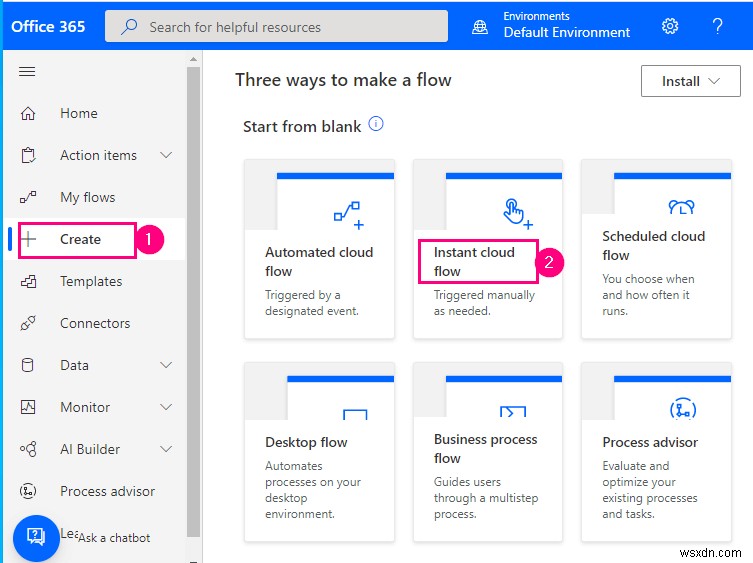Click the Search for helpful resources field
Image resolution: width=753 pixels, height=563 pixels.
point(276,26)
